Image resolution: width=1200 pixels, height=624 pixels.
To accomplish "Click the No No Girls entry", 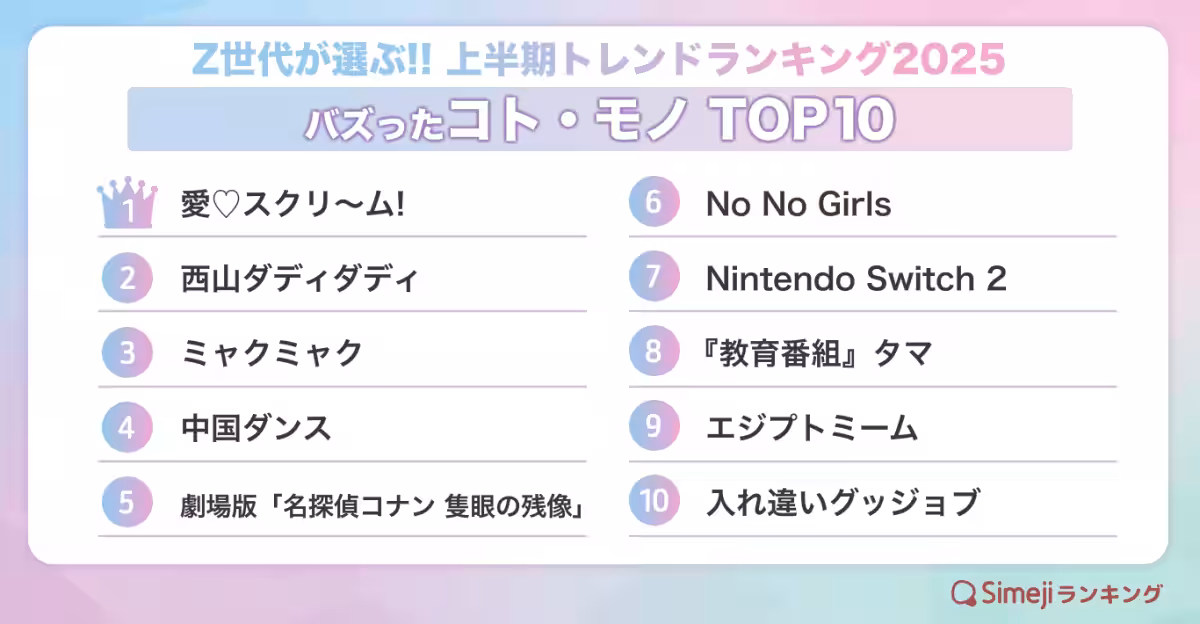I will 798,204.
